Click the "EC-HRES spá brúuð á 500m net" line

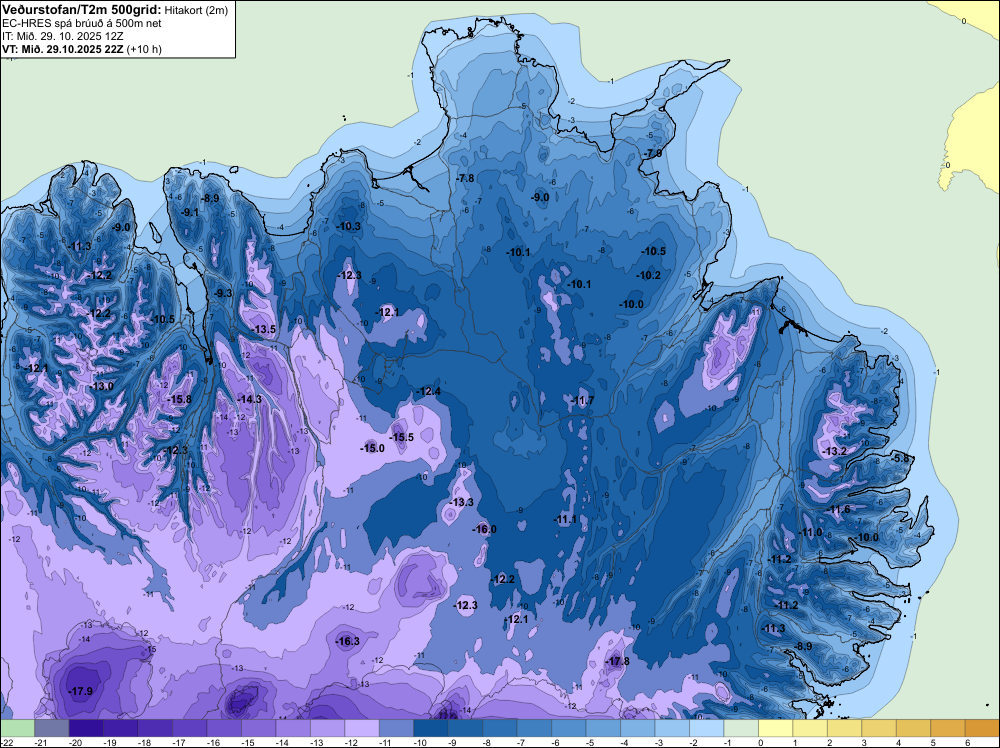click(x=82, y=23)
